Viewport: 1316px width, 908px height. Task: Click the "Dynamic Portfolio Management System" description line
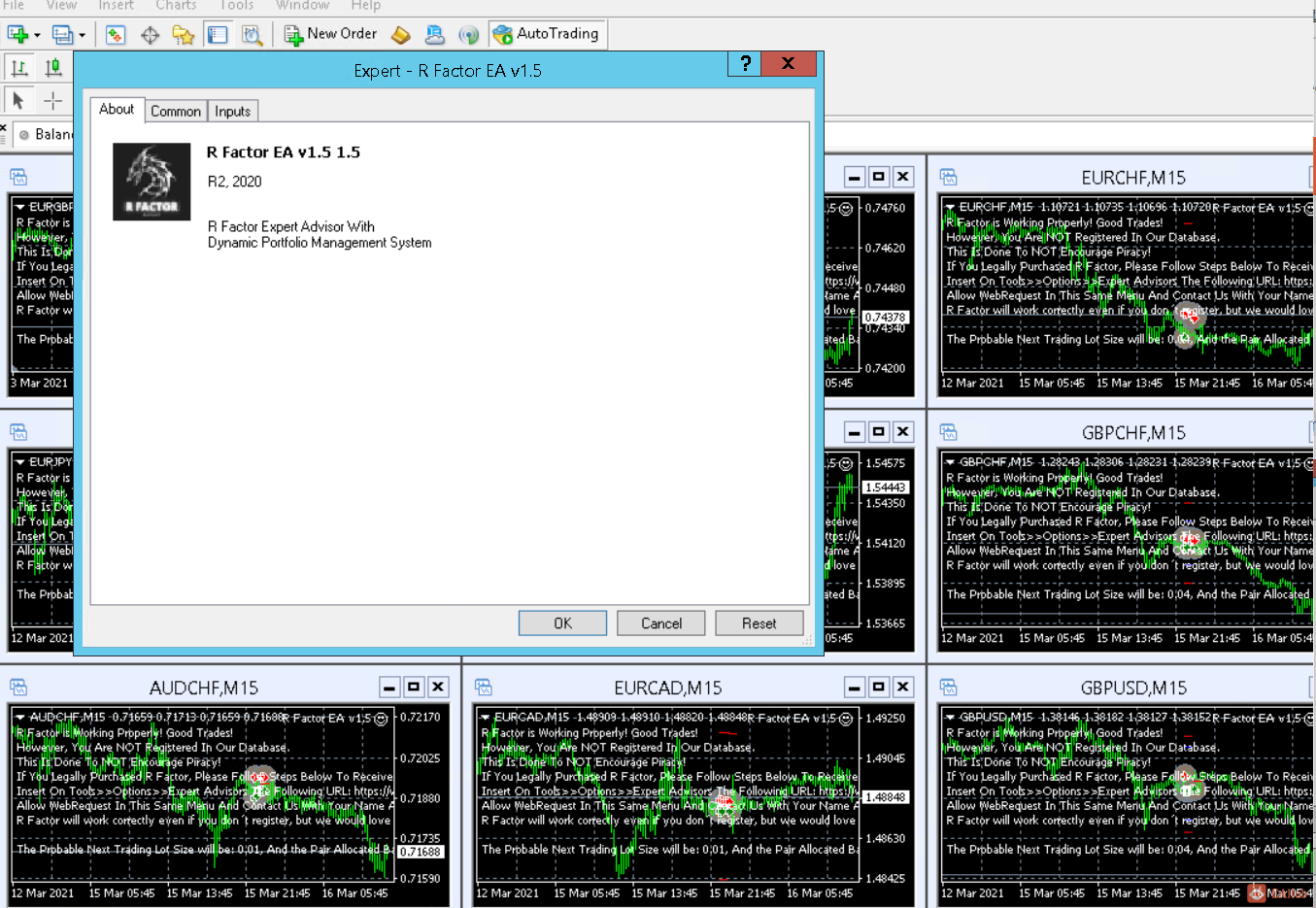320,243
